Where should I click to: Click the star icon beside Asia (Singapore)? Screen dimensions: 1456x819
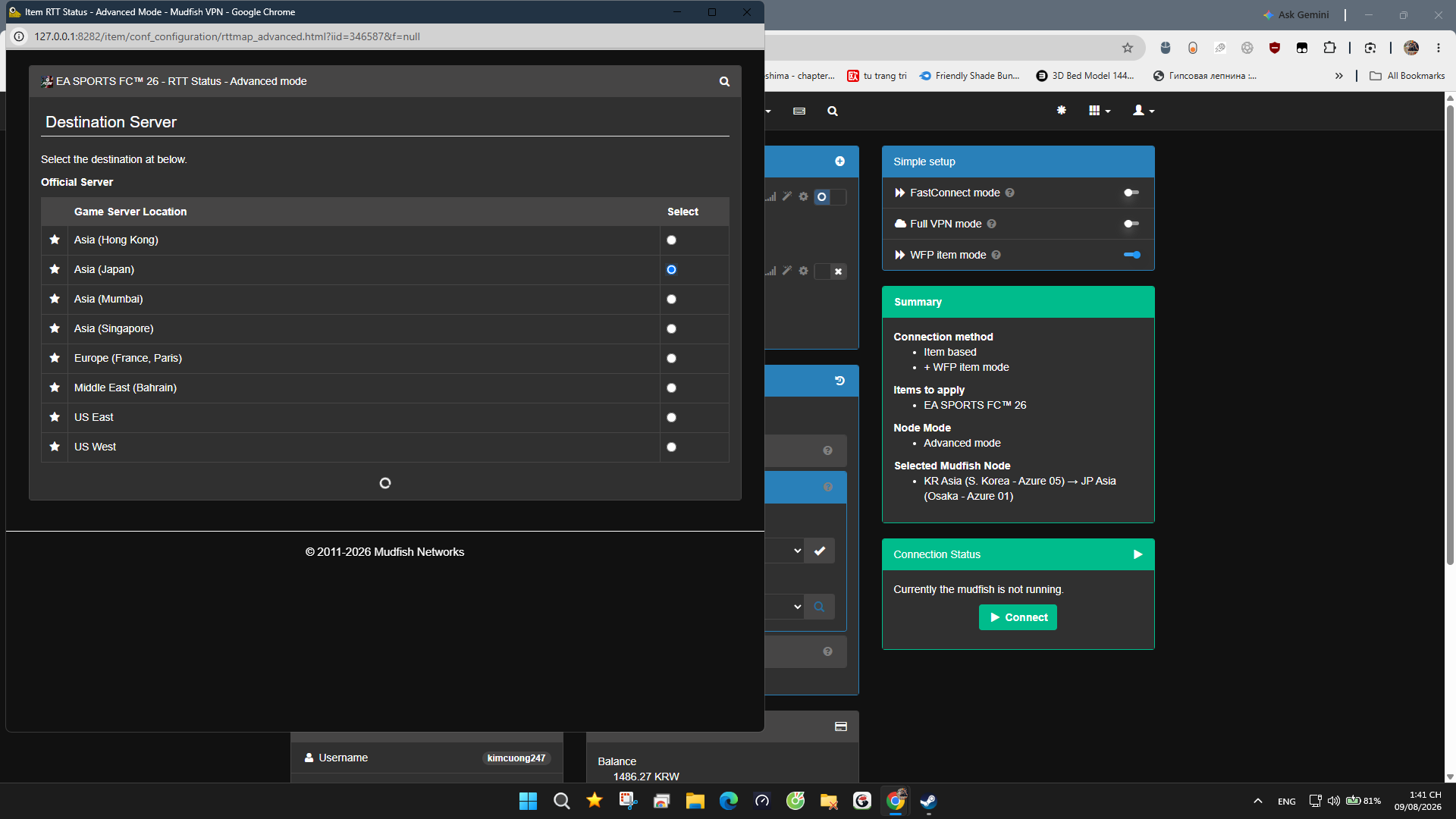(55, 328)
